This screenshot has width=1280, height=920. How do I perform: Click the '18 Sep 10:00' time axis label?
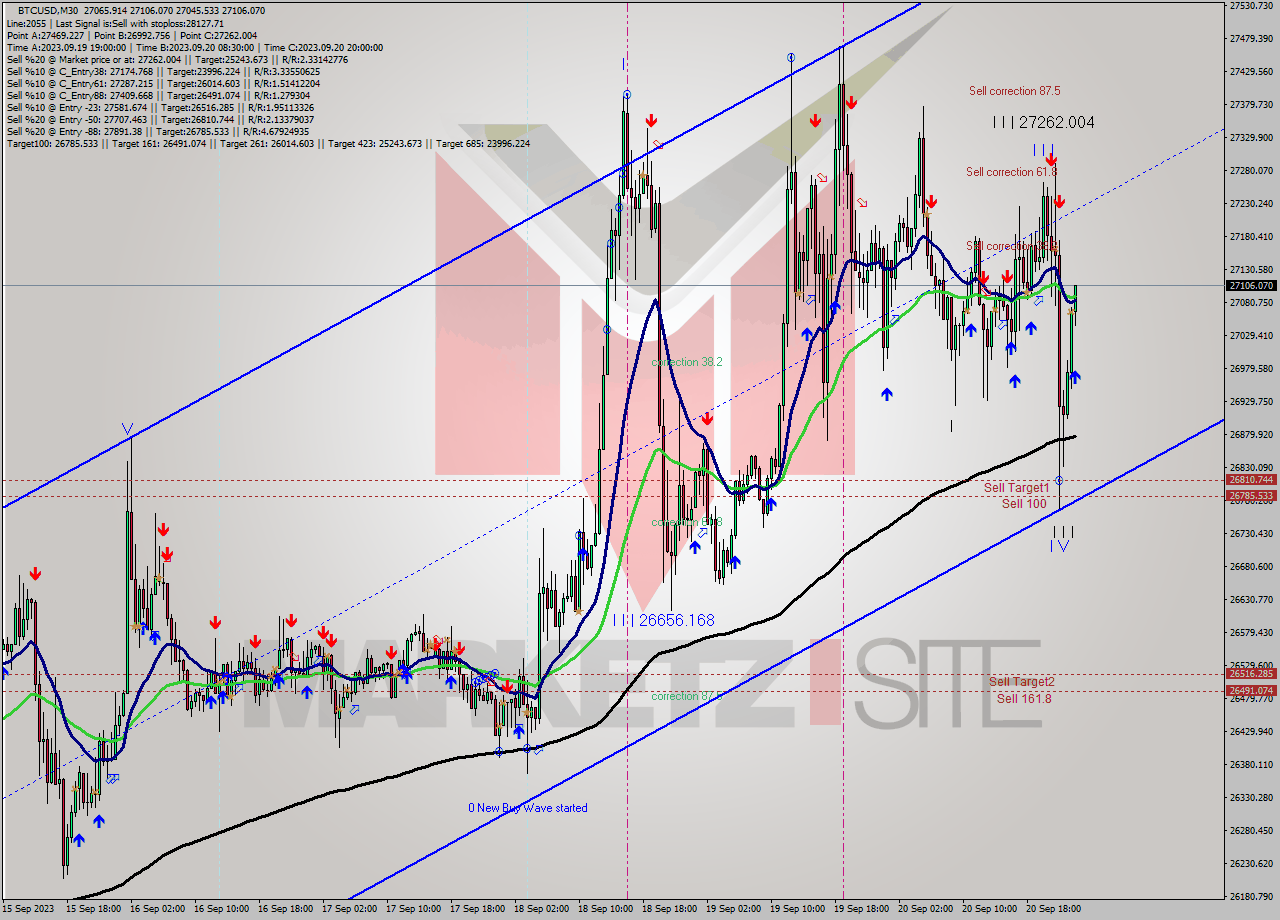[x=605, y=909]
